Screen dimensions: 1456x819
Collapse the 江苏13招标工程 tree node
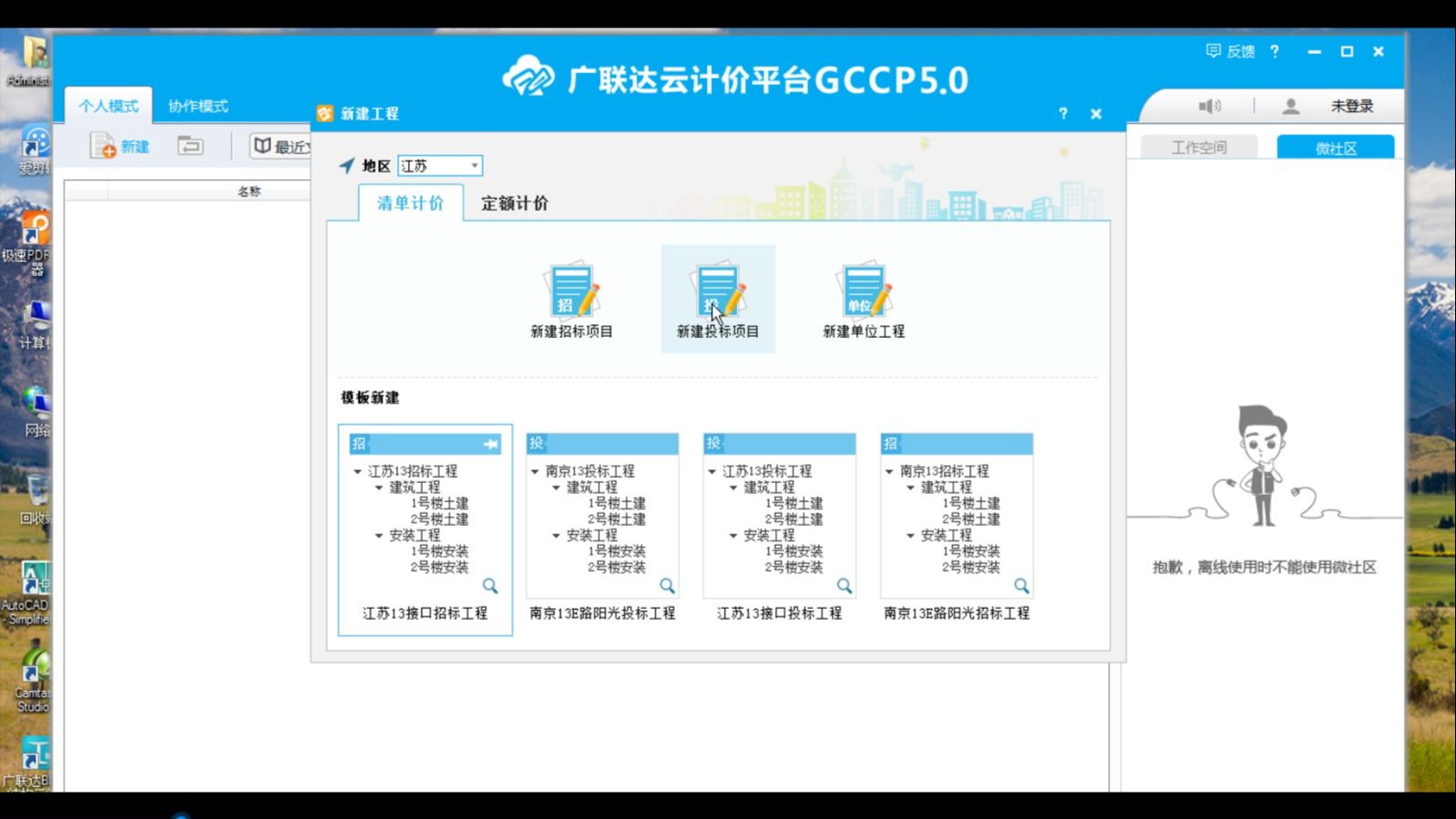[358, 472]
